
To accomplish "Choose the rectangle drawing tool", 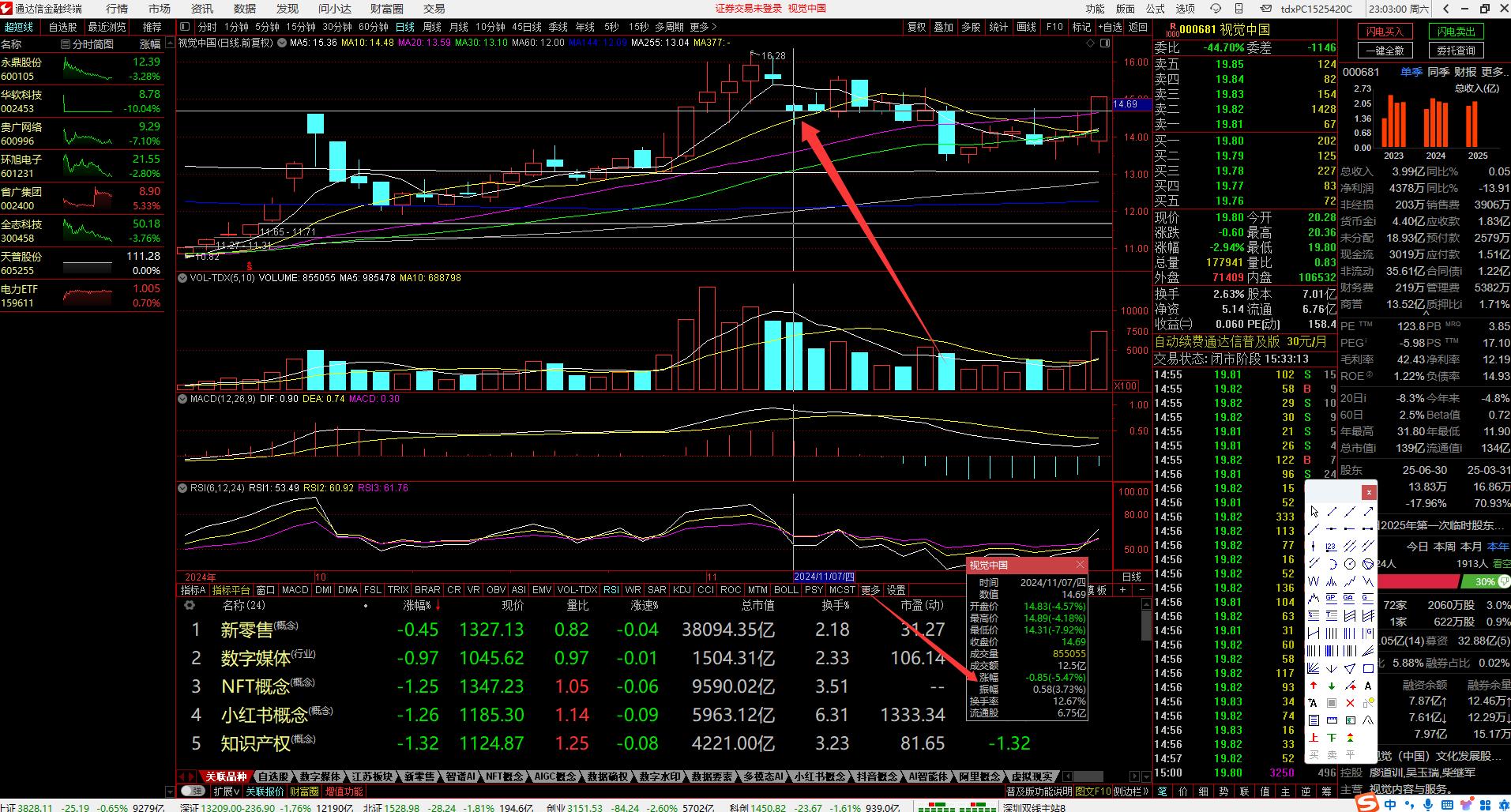I will pos(1368,668).
